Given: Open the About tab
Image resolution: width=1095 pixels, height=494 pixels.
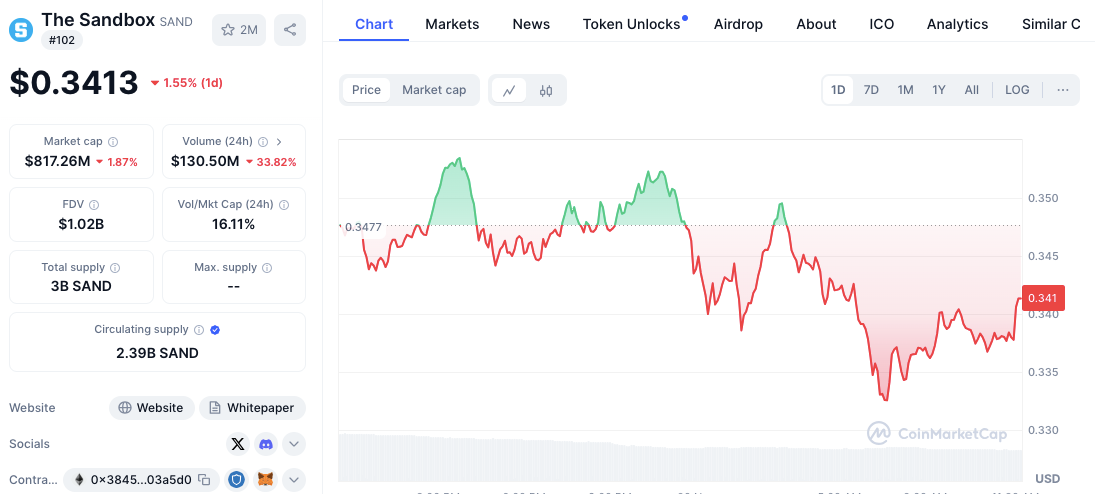Looking at the screenshot, I should pos(816,24).
